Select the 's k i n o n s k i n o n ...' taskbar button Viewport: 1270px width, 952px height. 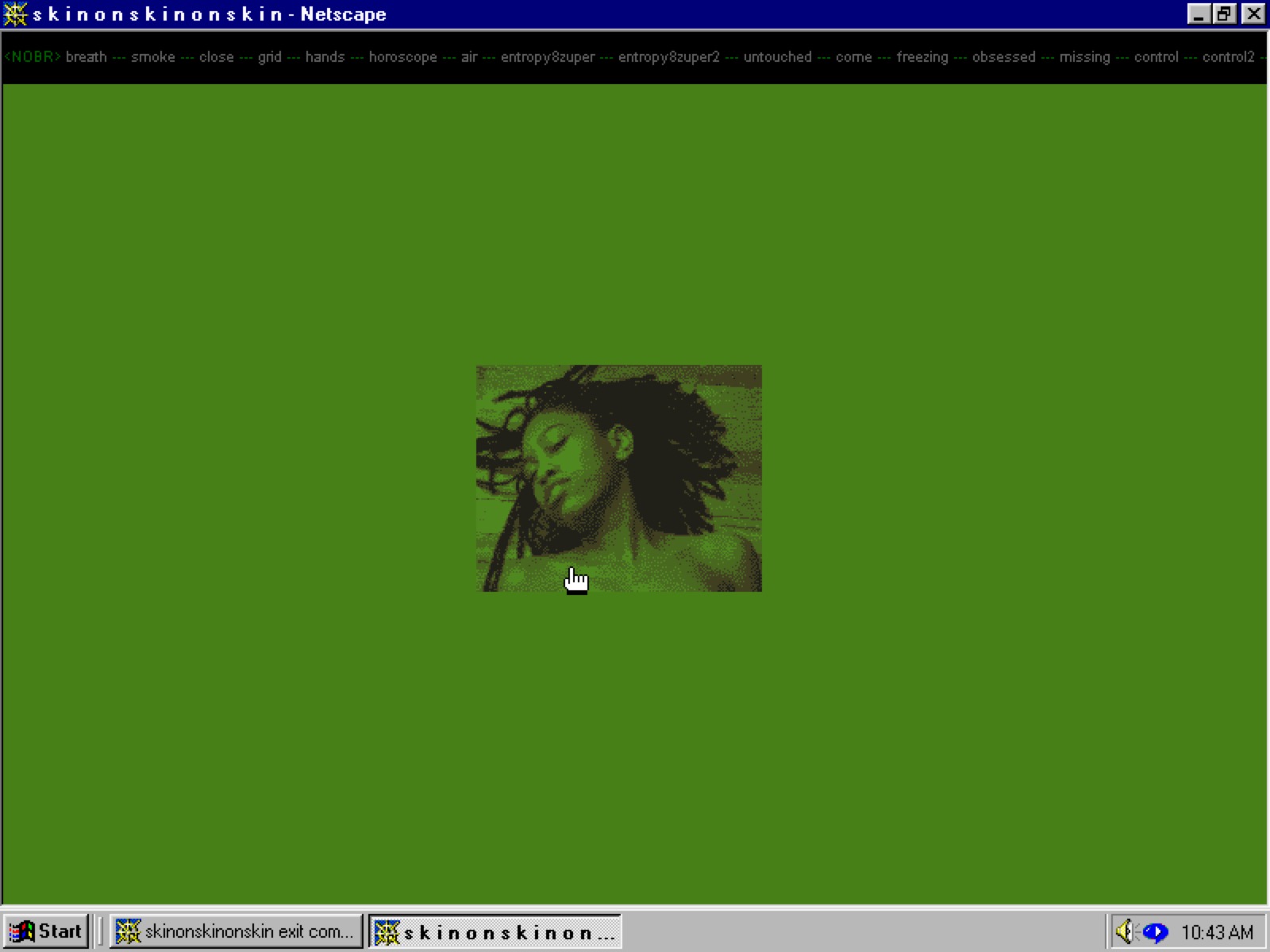tap(495, 931)
